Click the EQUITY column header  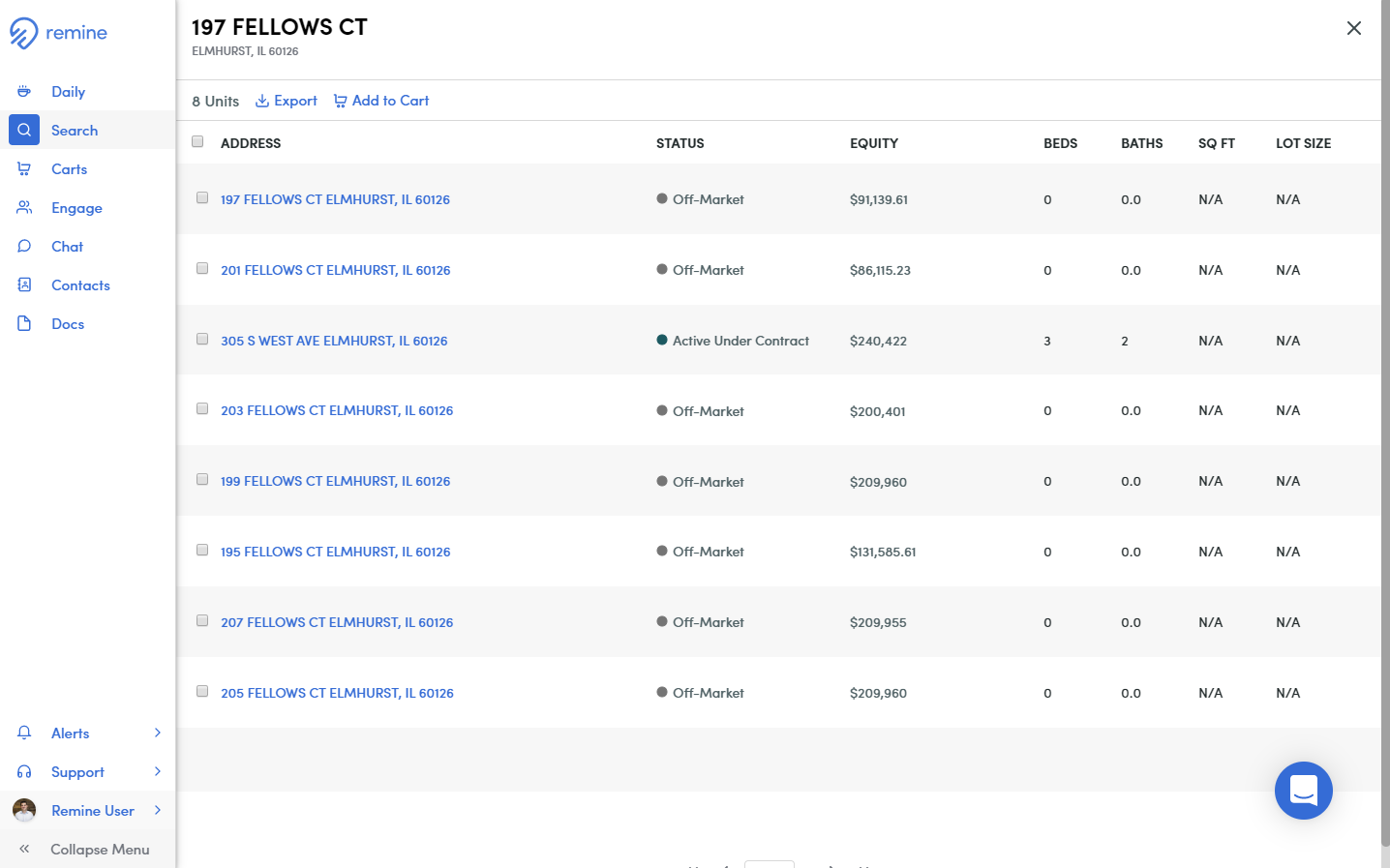pyautogui.click(x=874, y=143)
